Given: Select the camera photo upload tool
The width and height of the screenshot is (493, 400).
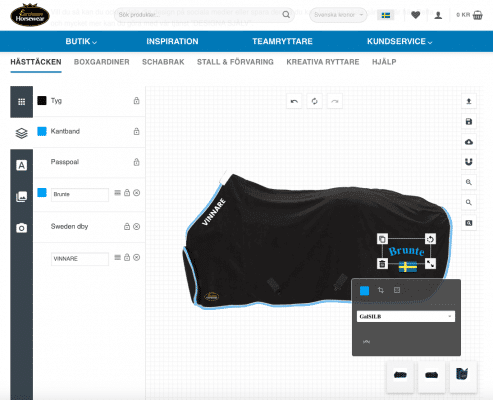Looking at the screenshot, I should [22, 228].
